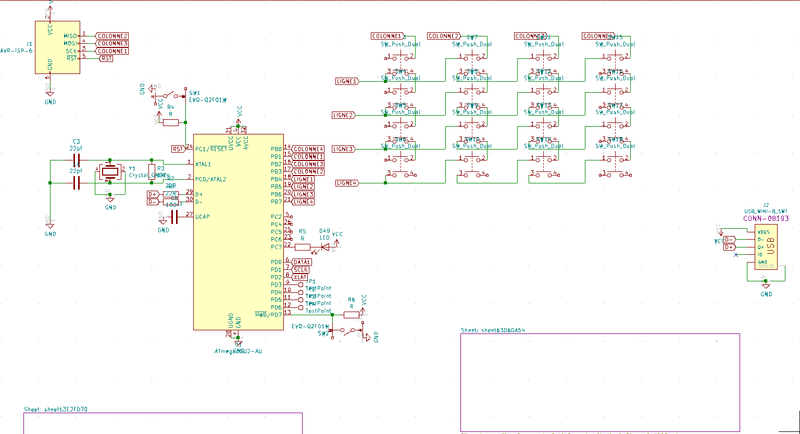Screen dimensions: 800x434
Task: Click the GND symbol below J1 connector
Action: [51, 96]
